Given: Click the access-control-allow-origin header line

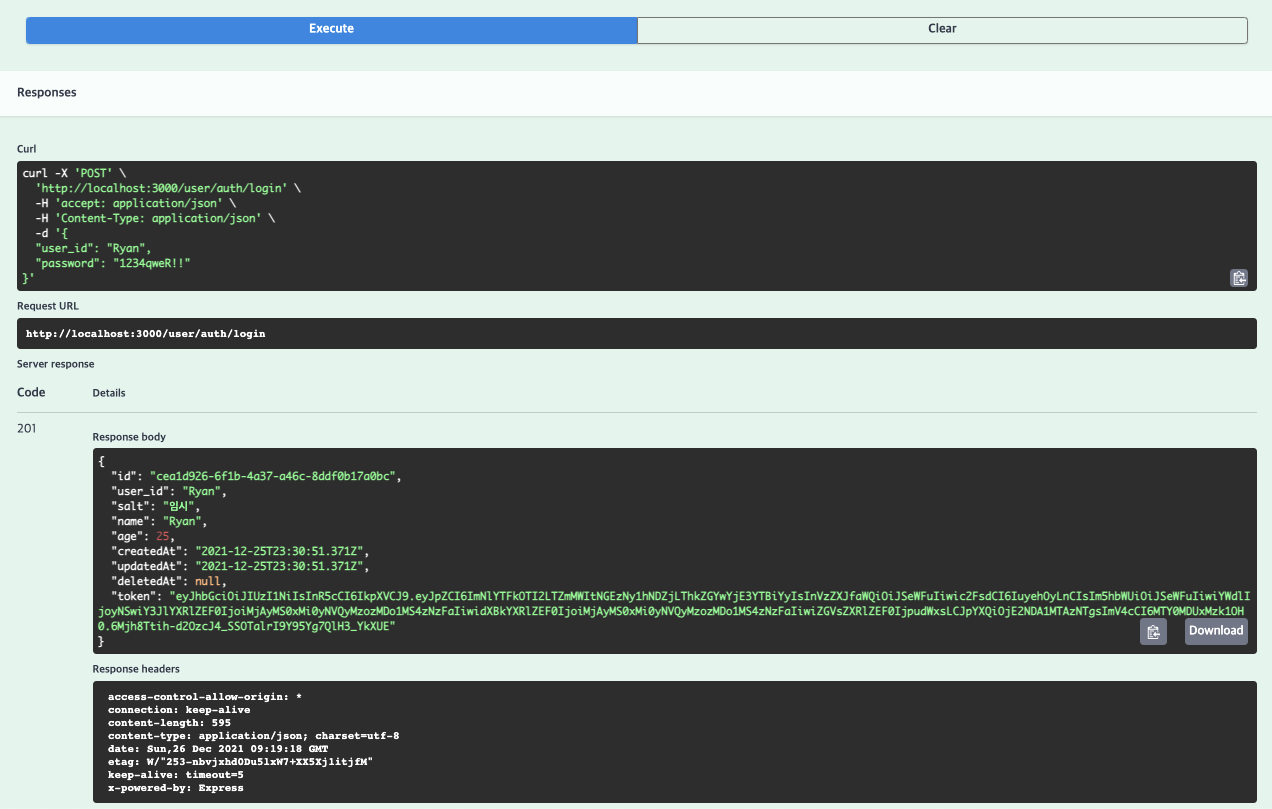Looking at the screenshot, I should 205,696.
